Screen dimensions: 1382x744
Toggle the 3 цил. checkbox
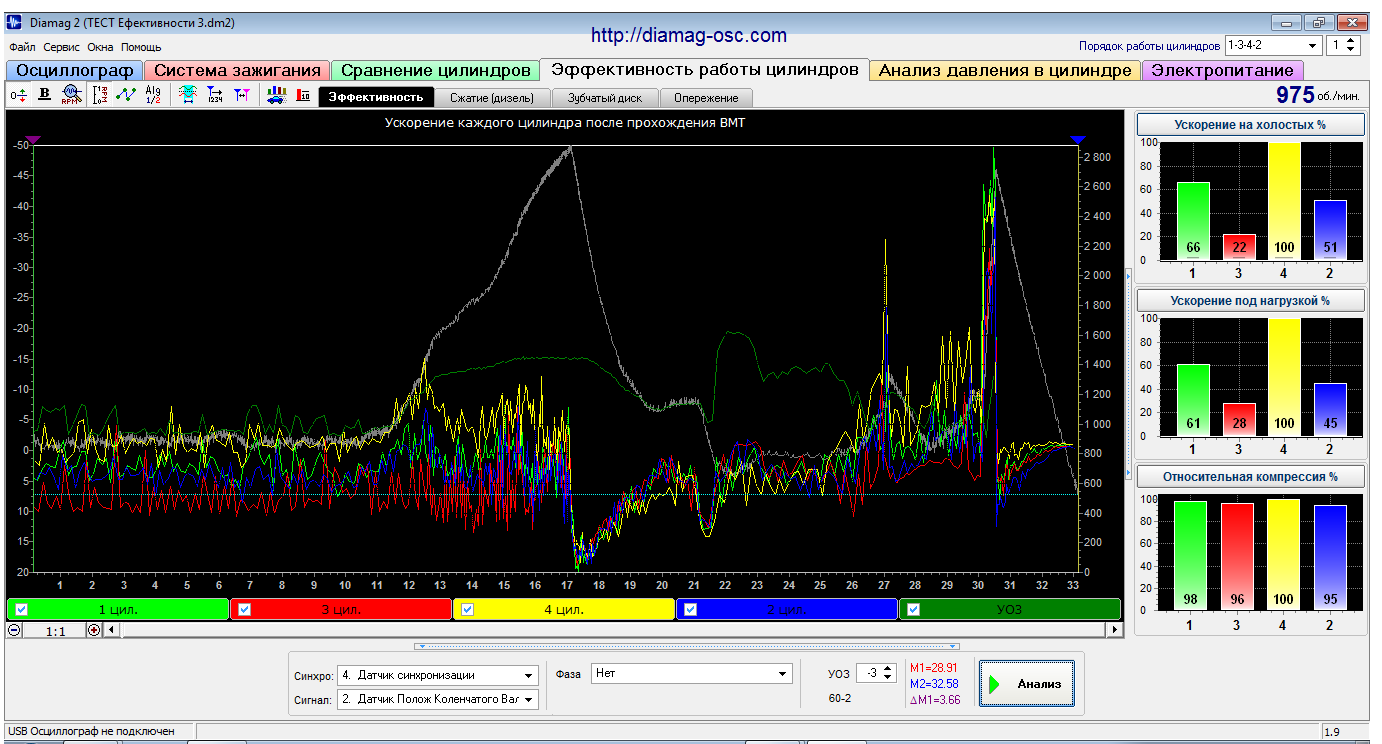[x=245, y=609]
